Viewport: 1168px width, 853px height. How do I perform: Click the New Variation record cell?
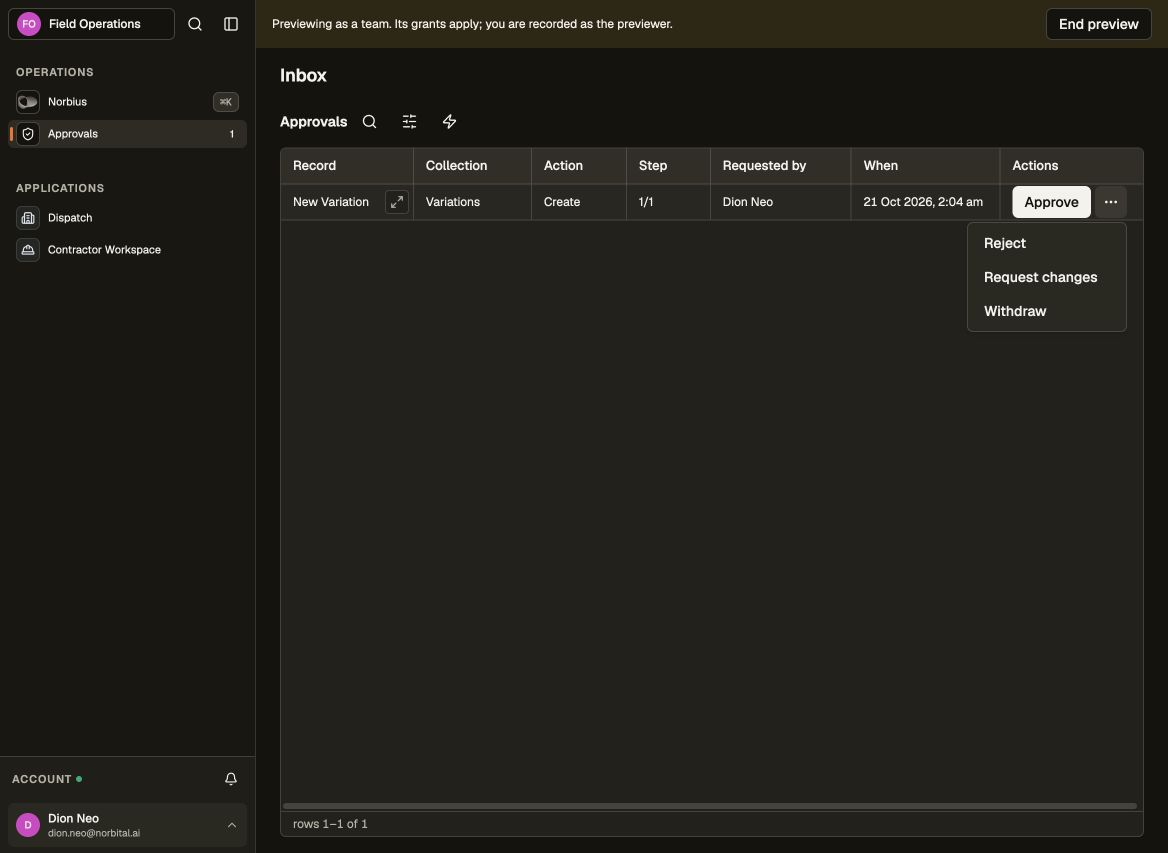pos(347,202)
